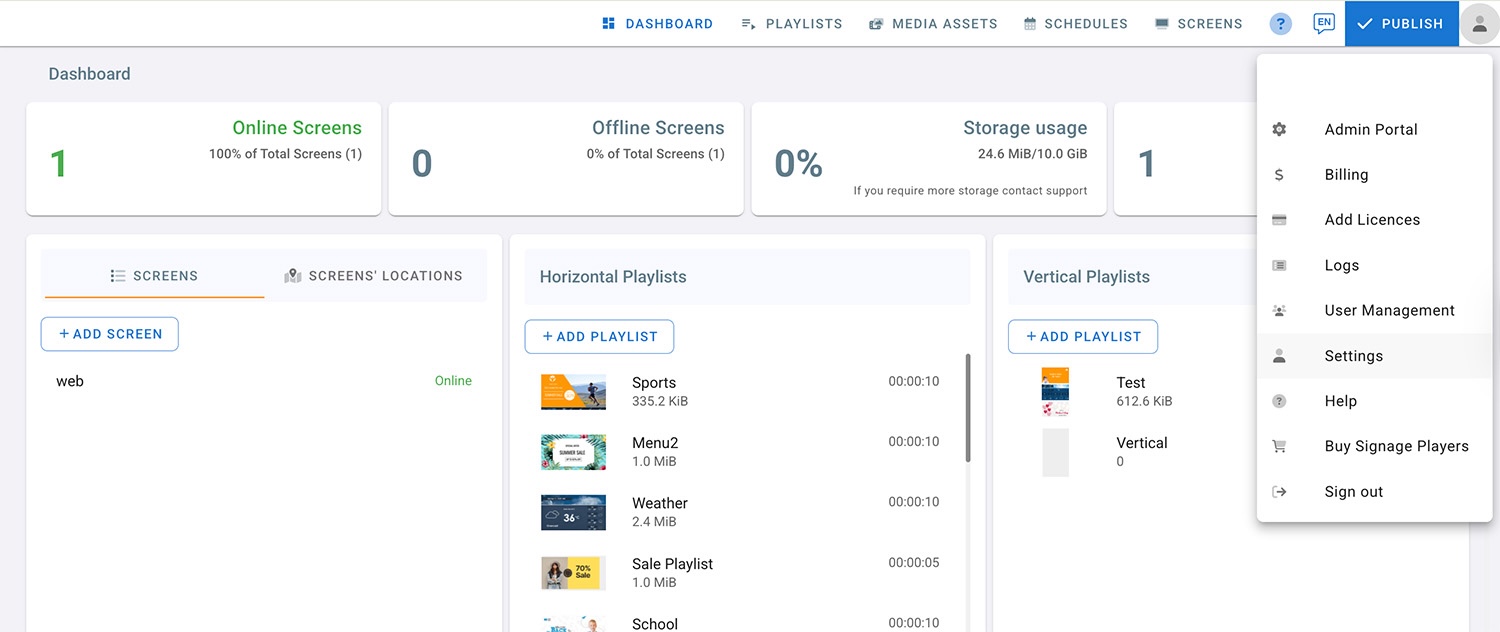Screen dimensions: 1500x632
Task: Click the Billing dollar sign icon
Action: pyautogui.click(x=1279, y=175)
